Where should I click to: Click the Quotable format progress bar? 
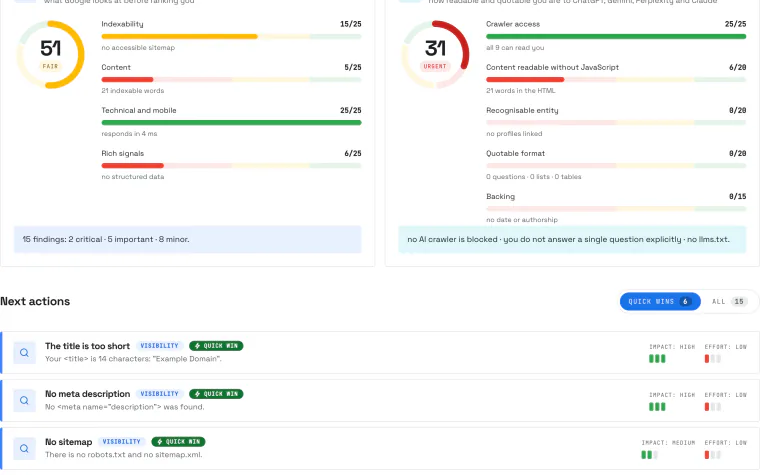point(616,166)
